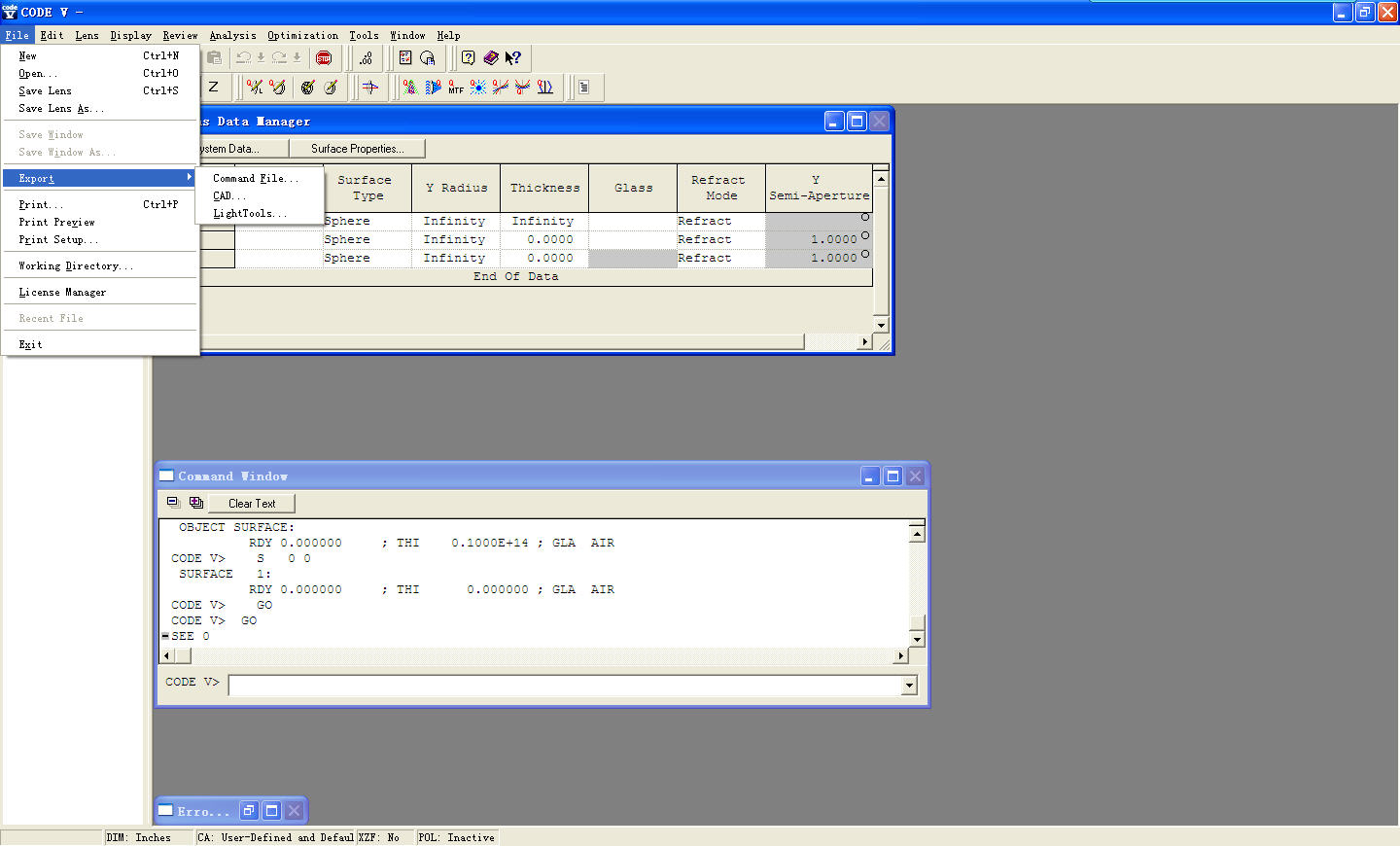Click the lens drawing icon with red and blue rays
Image resolution: width=1400 pixels, height=846 pixels.
pos(370,88)
